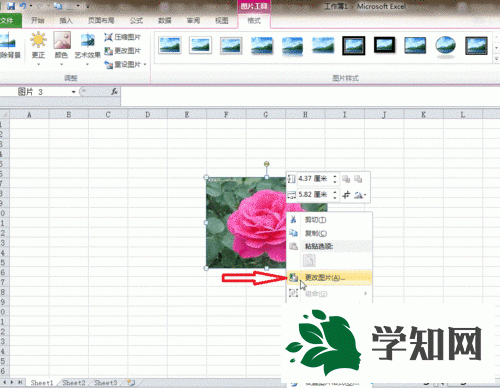Apply the first picture style thumbnail

click(x=170, y=46)
